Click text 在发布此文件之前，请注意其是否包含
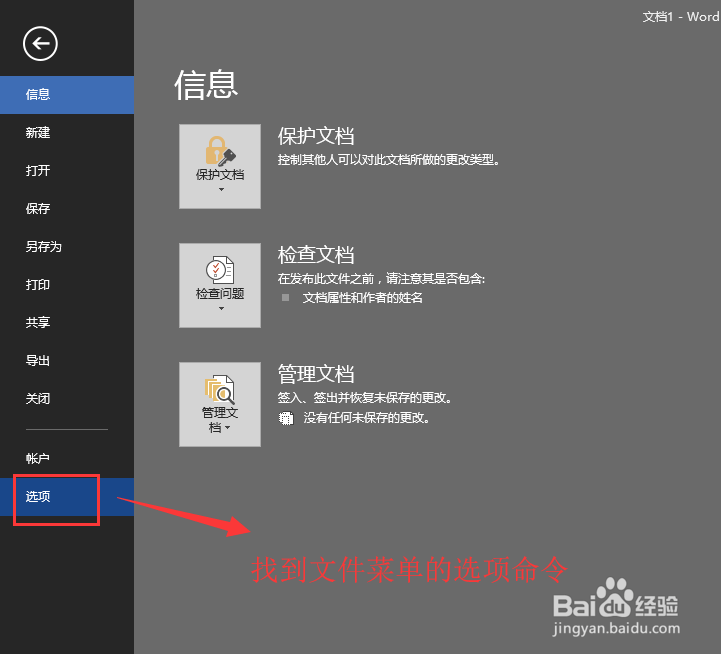 [381, 279]
